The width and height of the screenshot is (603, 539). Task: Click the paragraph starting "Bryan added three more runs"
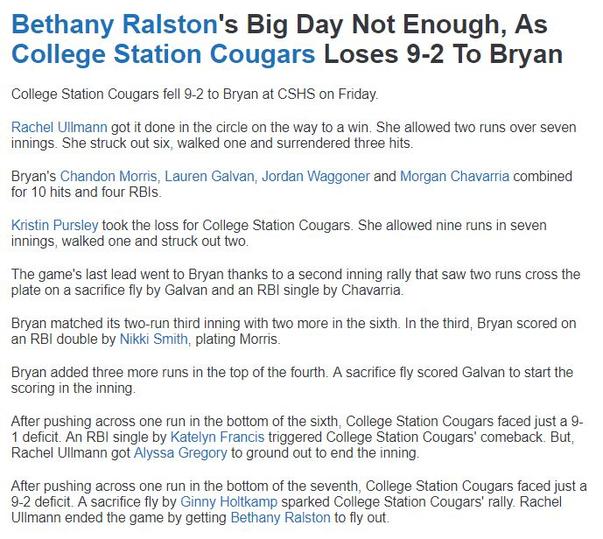click(x=292, y=379)
